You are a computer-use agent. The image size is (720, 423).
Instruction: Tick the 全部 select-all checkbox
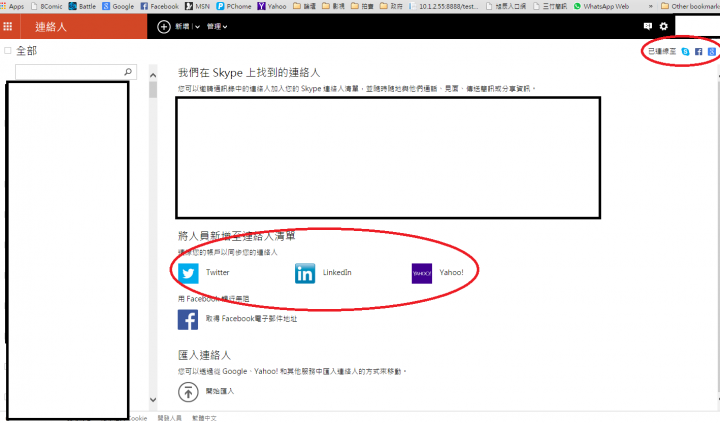7,51
